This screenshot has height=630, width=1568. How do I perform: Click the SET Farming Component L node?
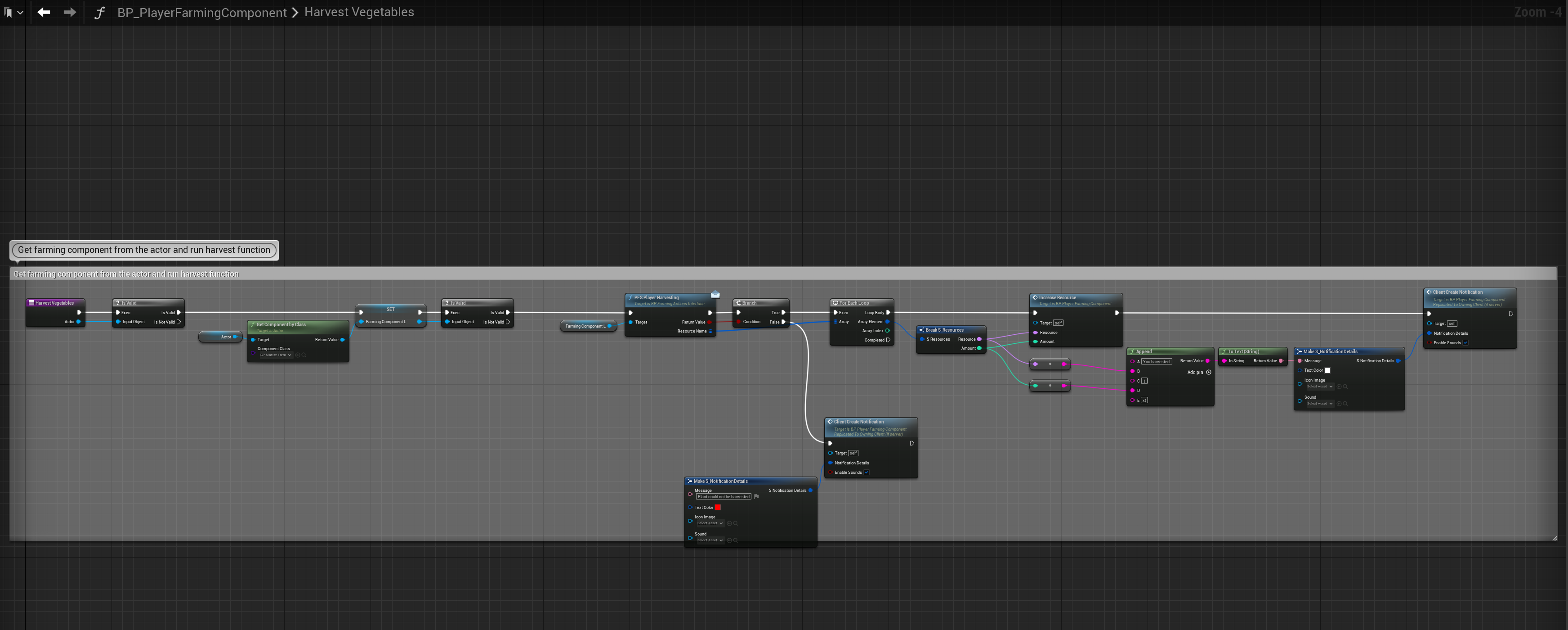pos(390,310)
